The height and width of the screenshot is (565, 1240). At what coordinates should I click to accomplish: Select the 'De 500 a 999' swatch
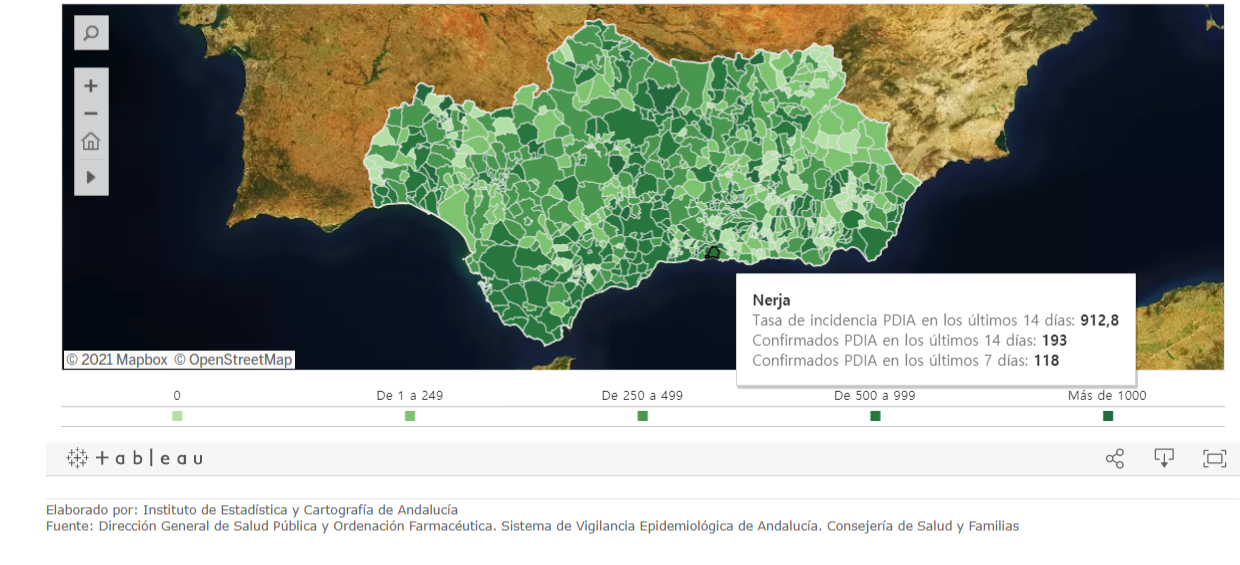(875, 416)
